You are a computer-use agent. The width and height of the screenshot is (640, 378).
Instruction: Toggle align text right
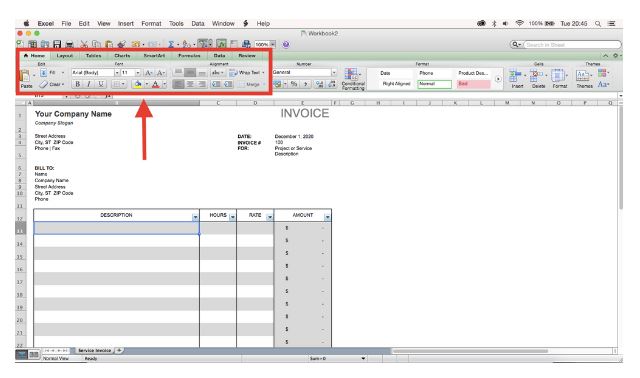point(202,84)
